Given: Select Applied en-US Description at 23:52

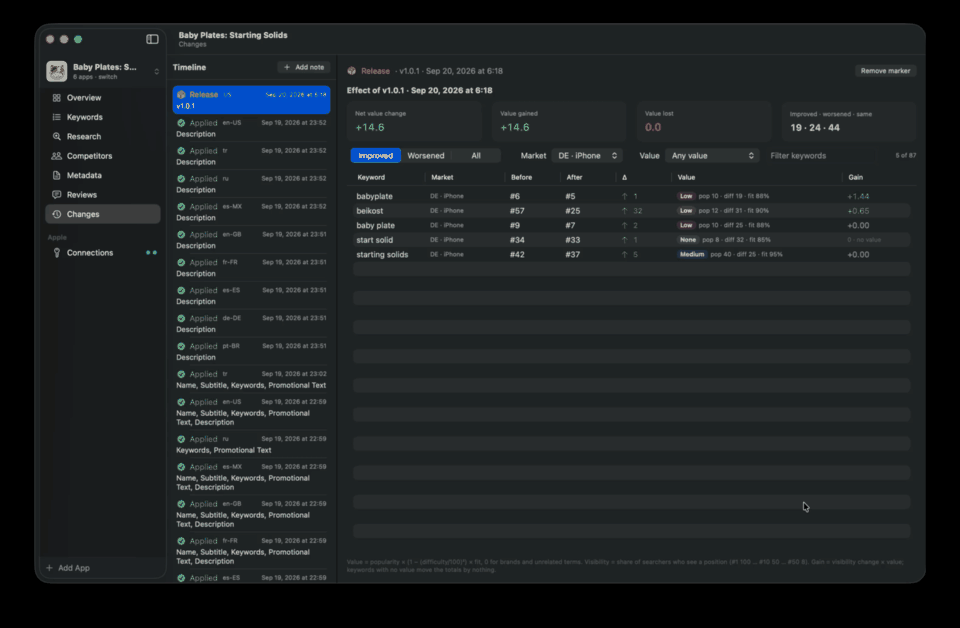Looking at the screenshot, I should [x=251, y=128].
